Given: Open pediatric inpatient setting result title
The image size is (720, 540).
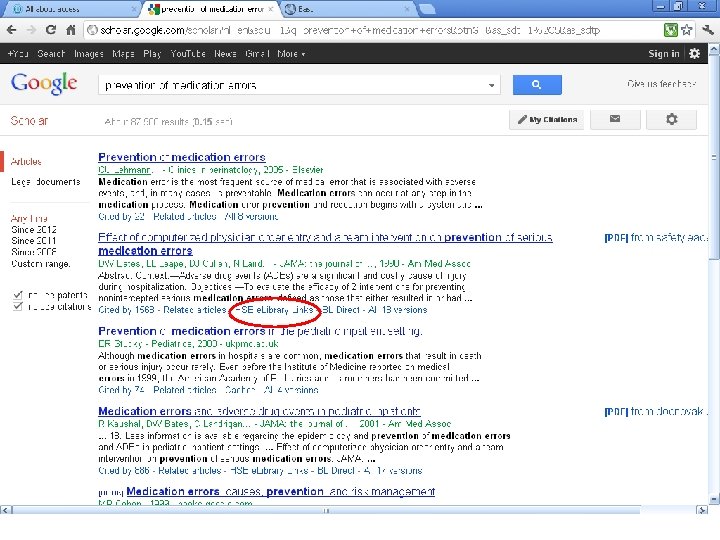Looking at the screenshot, I should [260, 331].
